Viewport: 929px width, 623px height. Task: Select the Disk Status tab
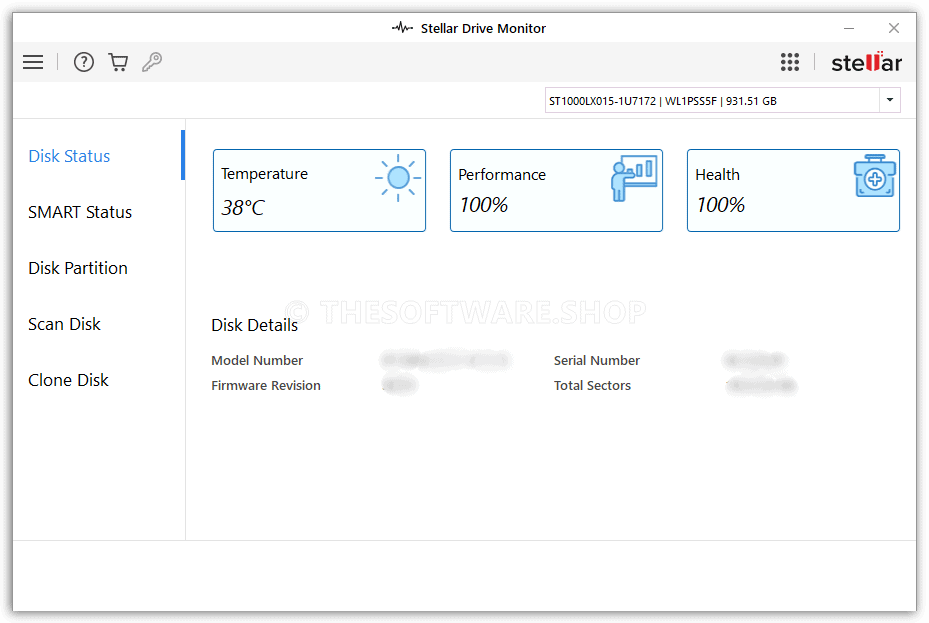(x=69, y=156)
